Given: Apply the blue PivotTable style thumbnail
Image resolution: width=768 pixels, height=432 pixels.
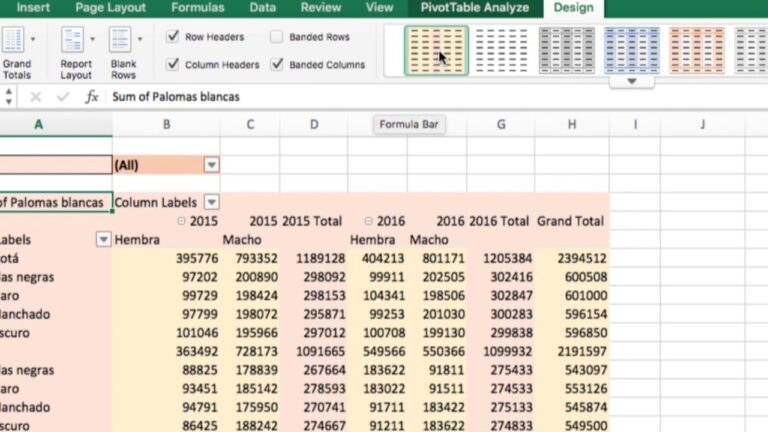Looking at the screenshot, I should point(631,50).
